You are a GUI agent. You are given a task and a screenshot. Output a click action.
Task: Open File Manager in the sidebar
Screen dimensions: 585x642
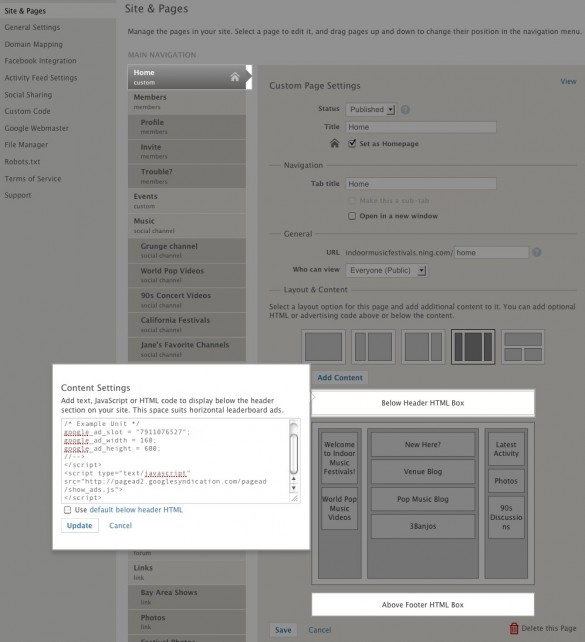coord(26,145)
